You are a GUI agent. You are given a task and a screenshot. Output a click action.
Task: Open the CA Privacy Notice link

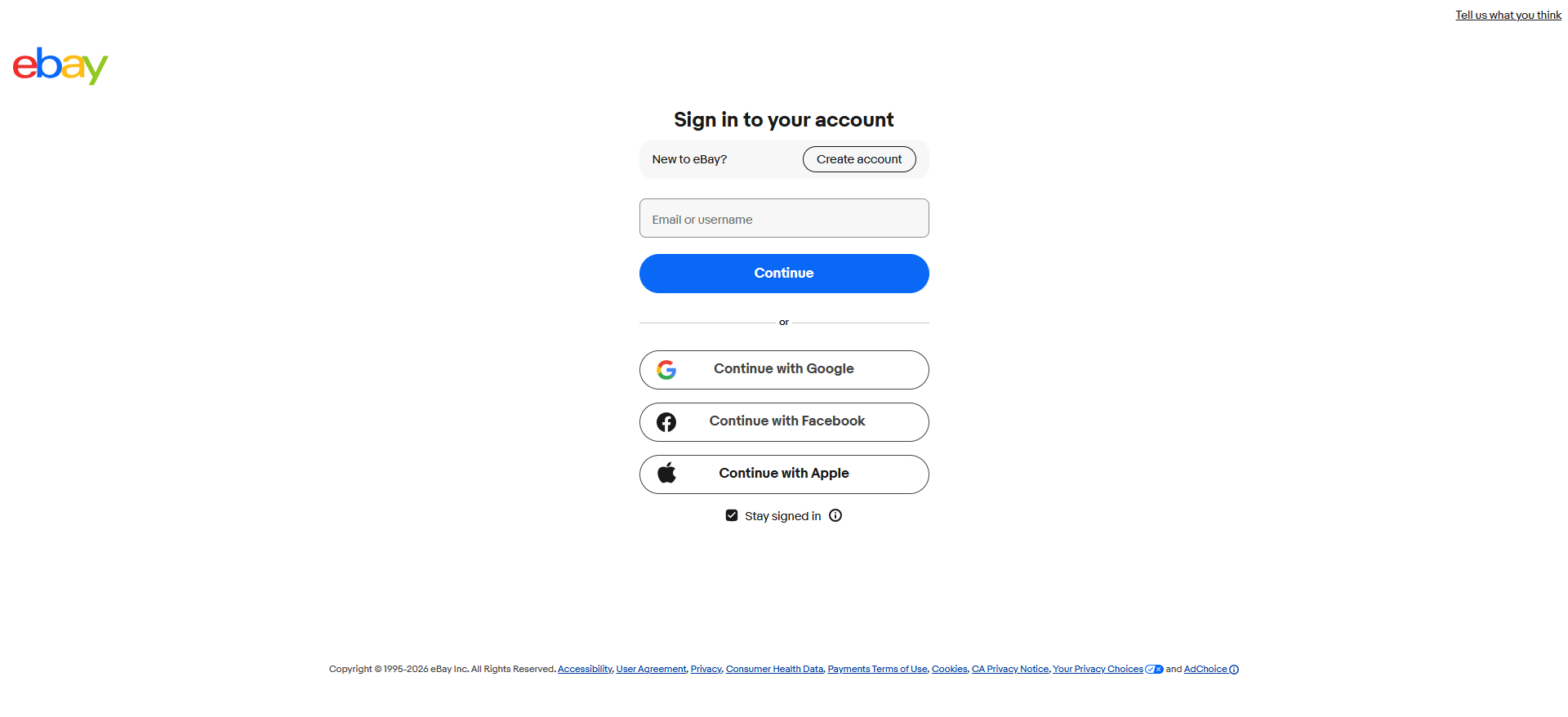pyautogui.click(x=1009, y=669)
